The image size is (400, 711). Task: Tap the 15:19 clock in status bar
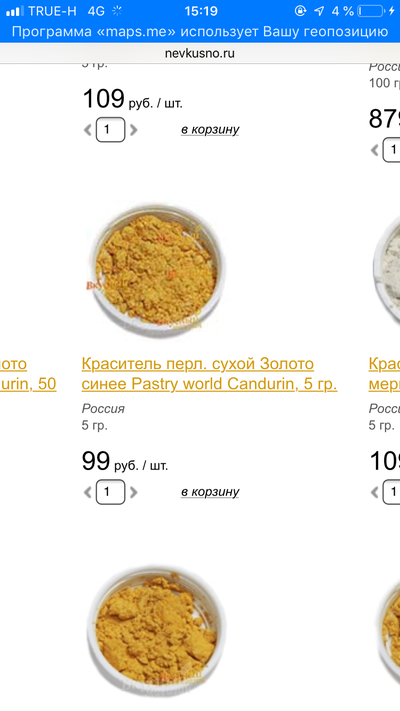coord(201,11)
